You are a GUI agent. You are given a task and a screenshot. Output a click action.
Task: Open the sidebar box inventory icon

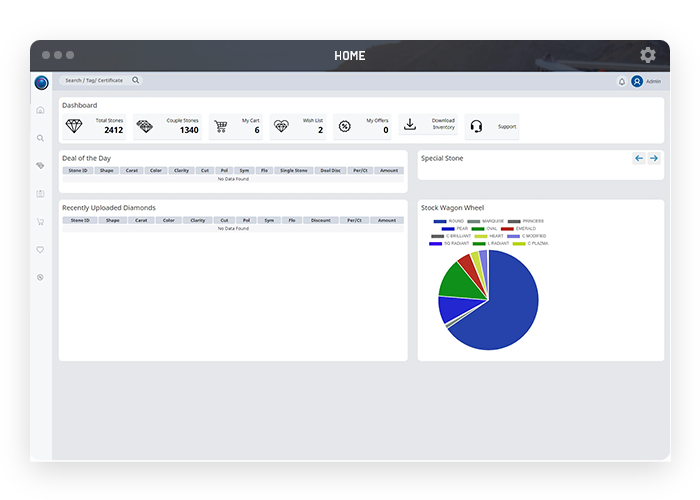click(x=40, y=194)
